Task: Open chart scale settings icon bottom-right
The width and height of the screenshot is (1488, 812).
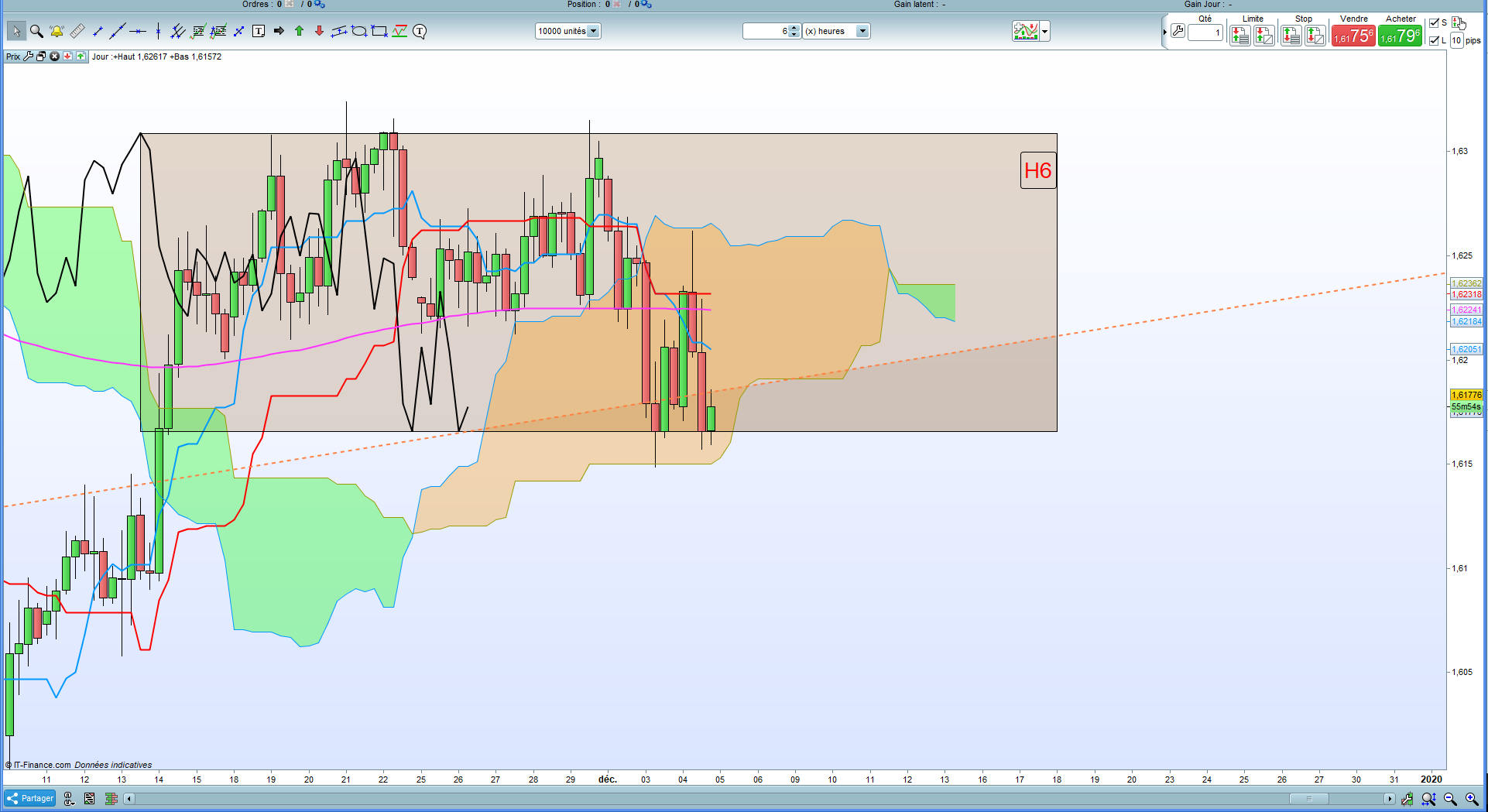Action: pyautogui.click(x=1407, y=799)
